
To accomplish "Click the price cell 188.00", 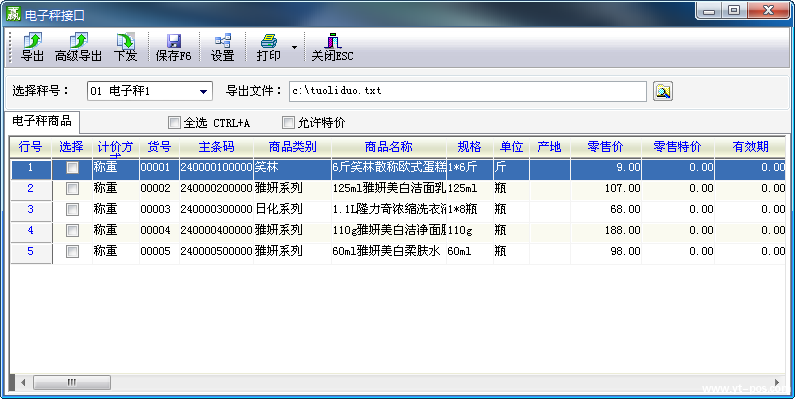I will [x=606, y=231].
